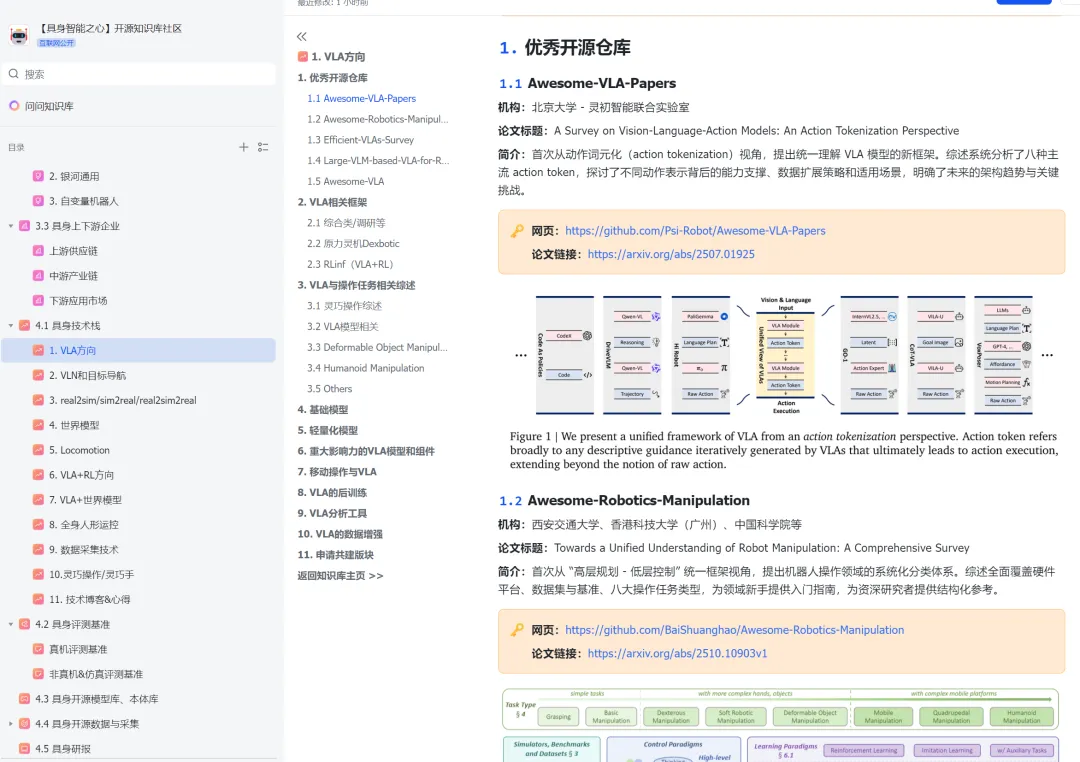
Task: Click the doc icon beside 9. 数据采集技术
Action: point(39,549)
